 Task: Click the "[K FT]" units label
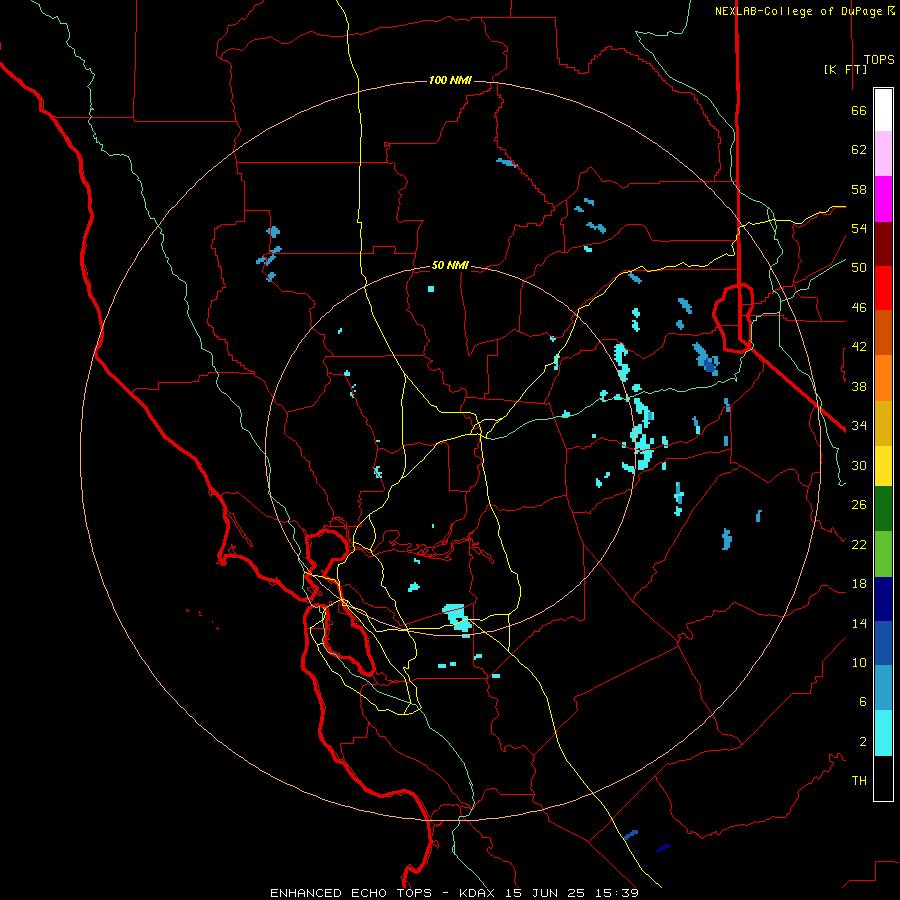[x=845, y=69]
